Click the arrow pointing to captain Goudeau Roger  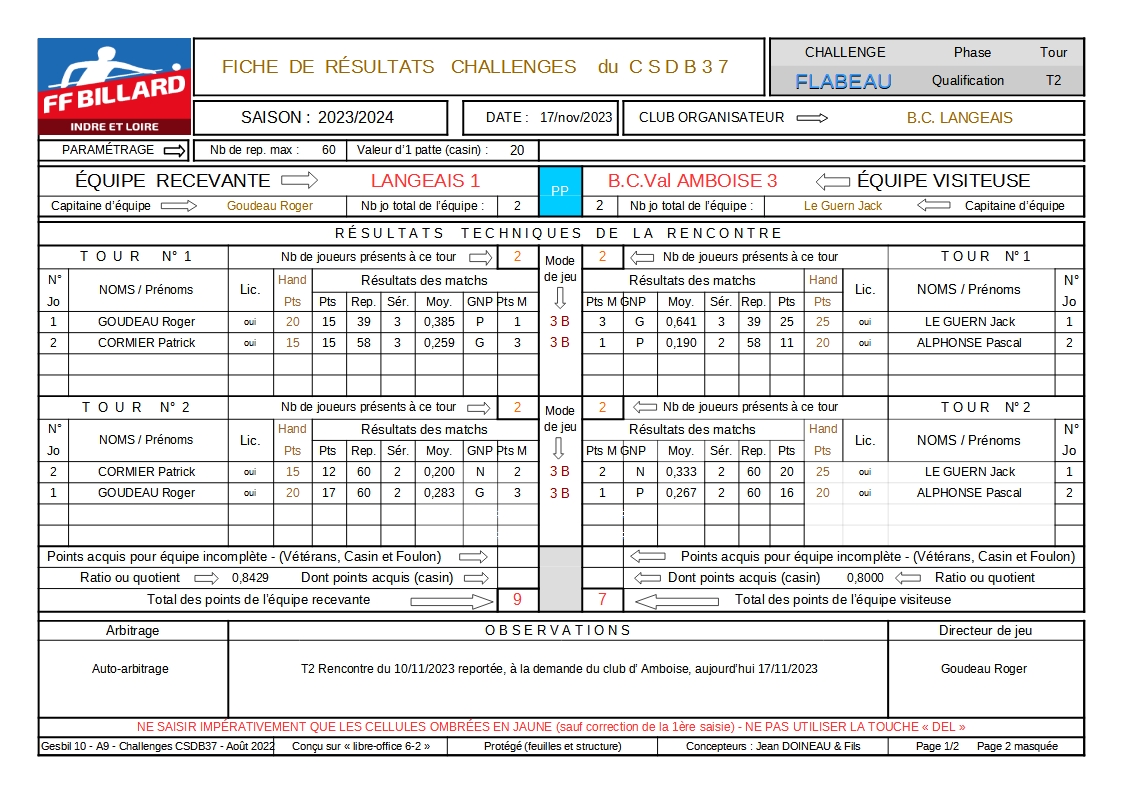click(178, 206)
